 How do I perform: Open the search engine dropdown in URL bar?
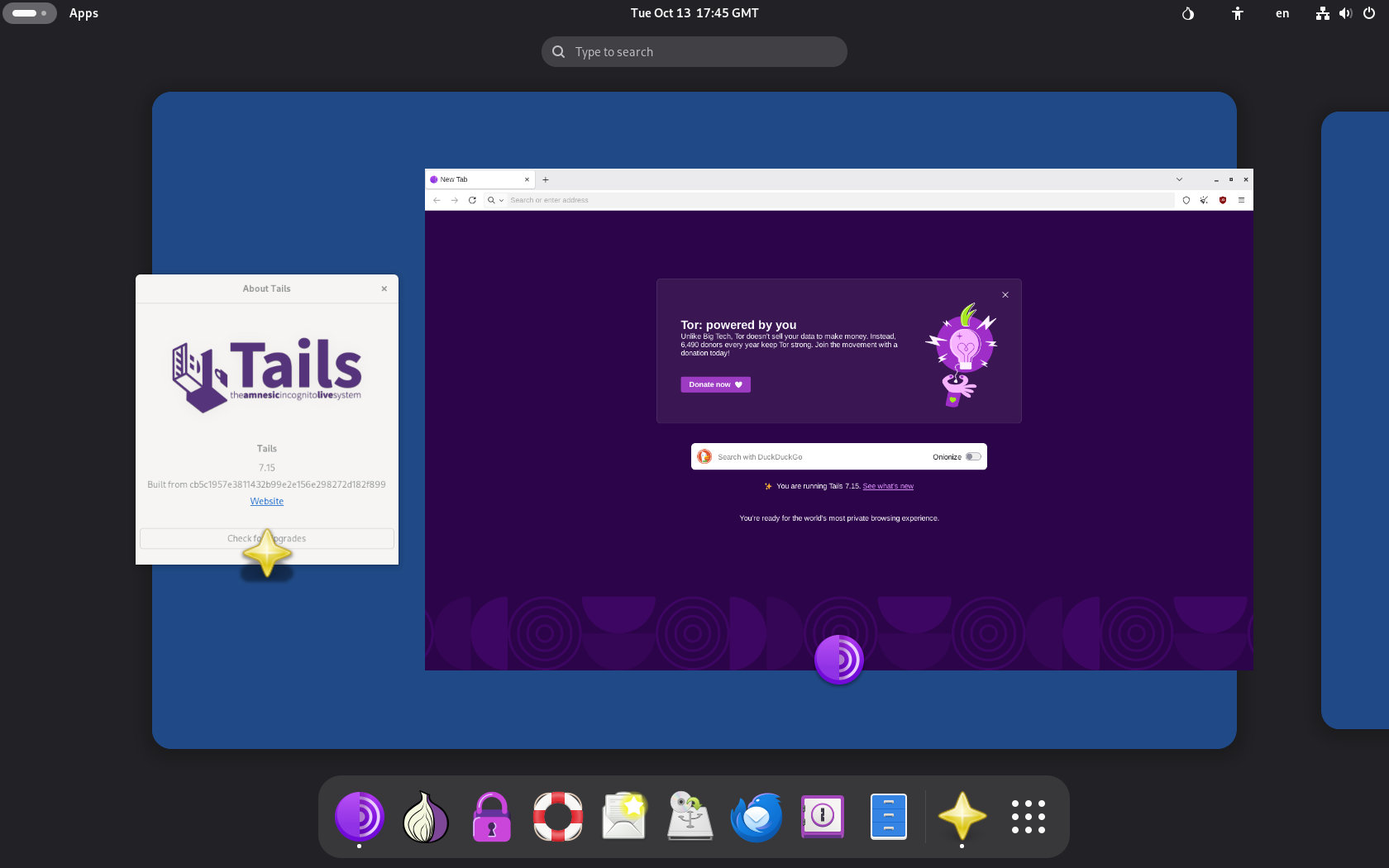point(495,200)
